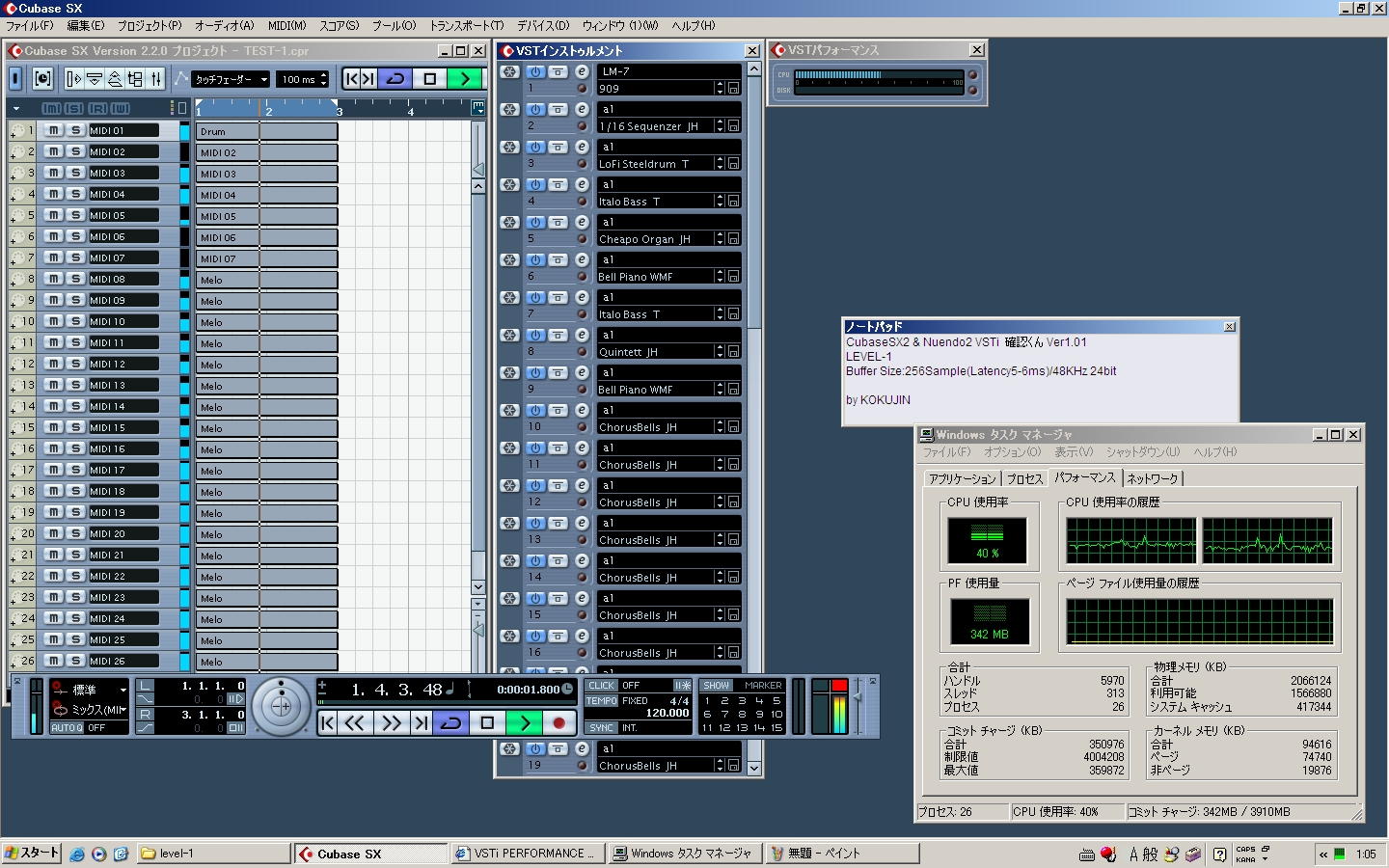
Task: Toggle power on VST instrument slot 10
Action: [535, 410]
